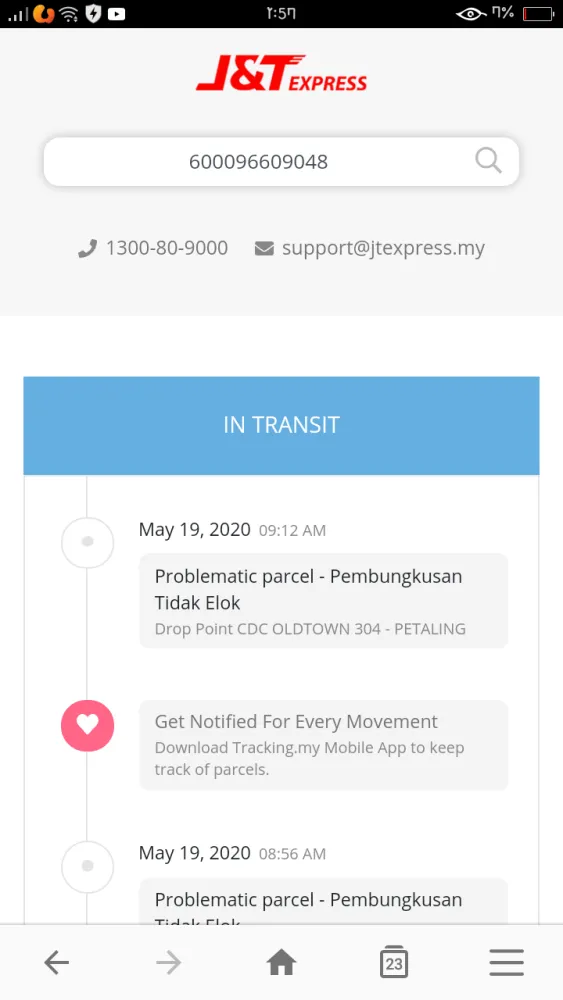Tap the pink heart notification icon
This screenshot has height=1000, width=563.
(x=87, y=726)
